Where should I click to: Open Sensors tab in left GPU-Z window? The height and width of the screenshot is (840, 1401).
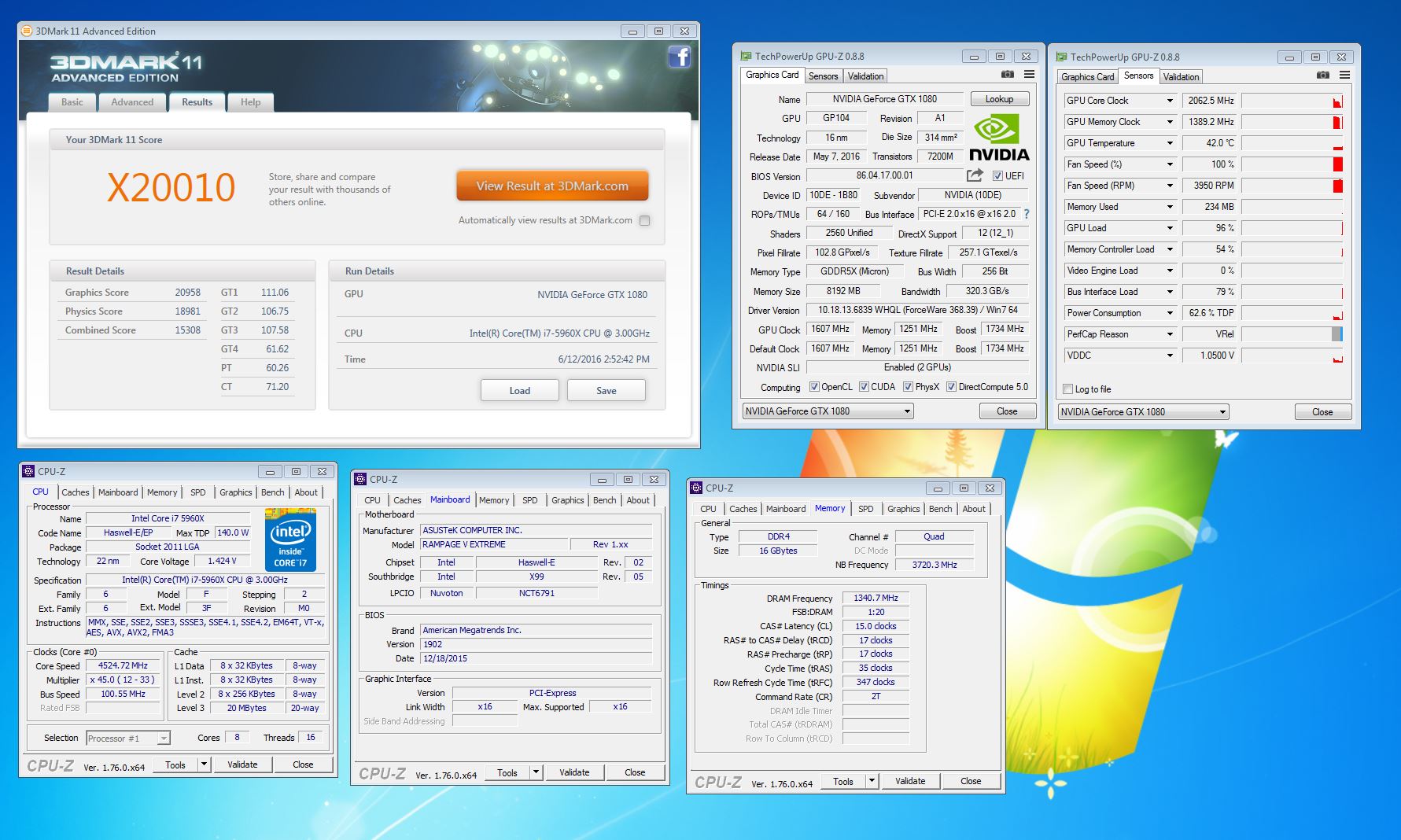point(823,76)
